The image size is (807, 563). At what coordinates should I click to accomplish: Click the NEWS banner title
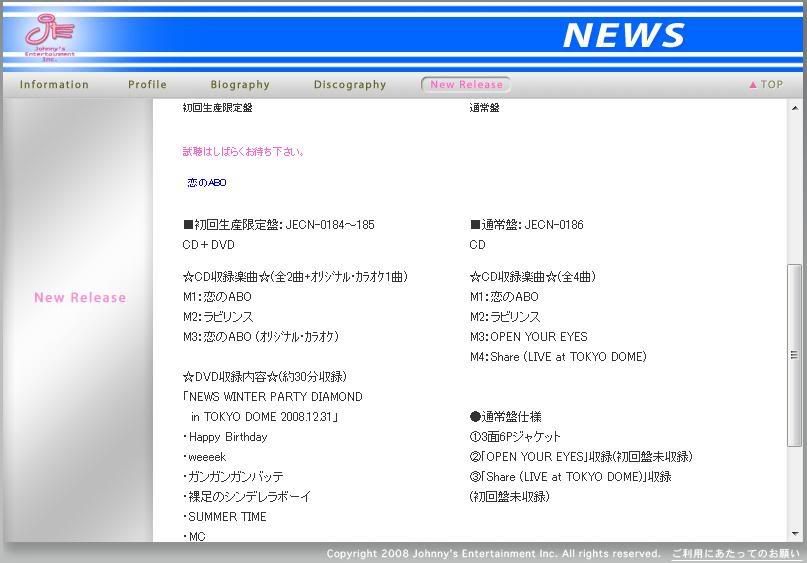(623, 35)
